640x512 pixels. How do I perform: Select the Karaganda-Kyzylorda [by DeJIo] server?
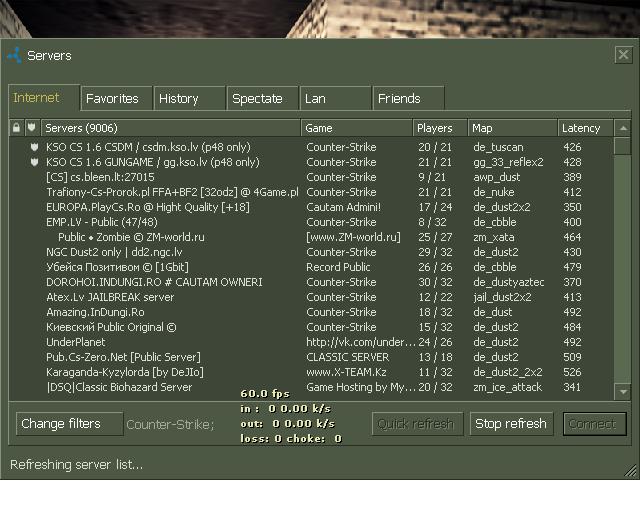tap(311, 372)
